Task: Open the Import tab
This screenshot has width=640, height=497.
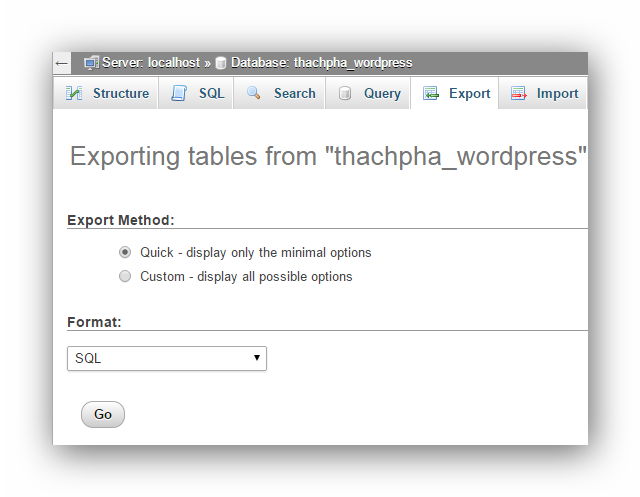Action: point(557,93)
